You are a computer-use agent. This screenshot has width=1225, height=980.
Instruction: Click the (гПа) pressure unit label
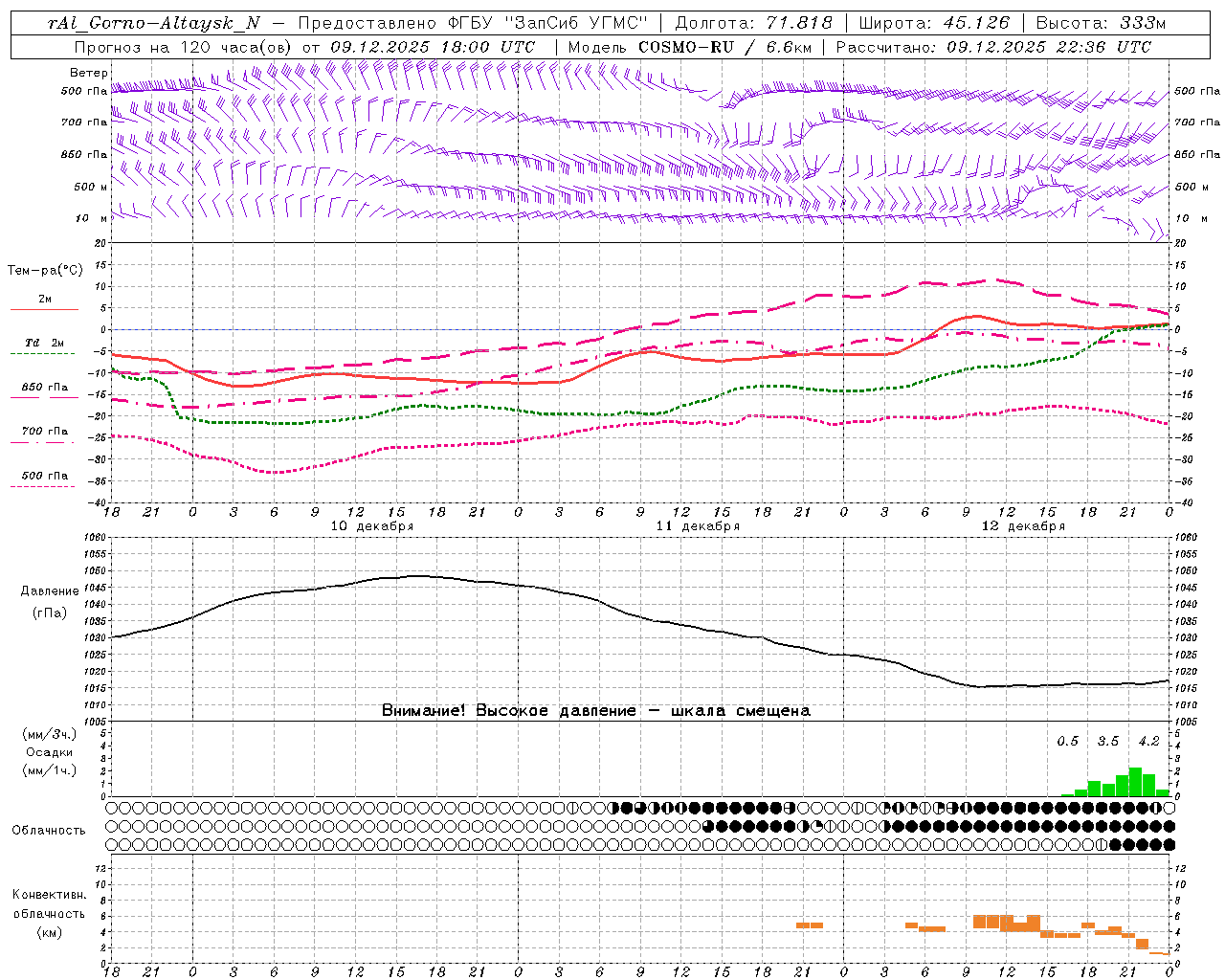(x=50, y=612)
